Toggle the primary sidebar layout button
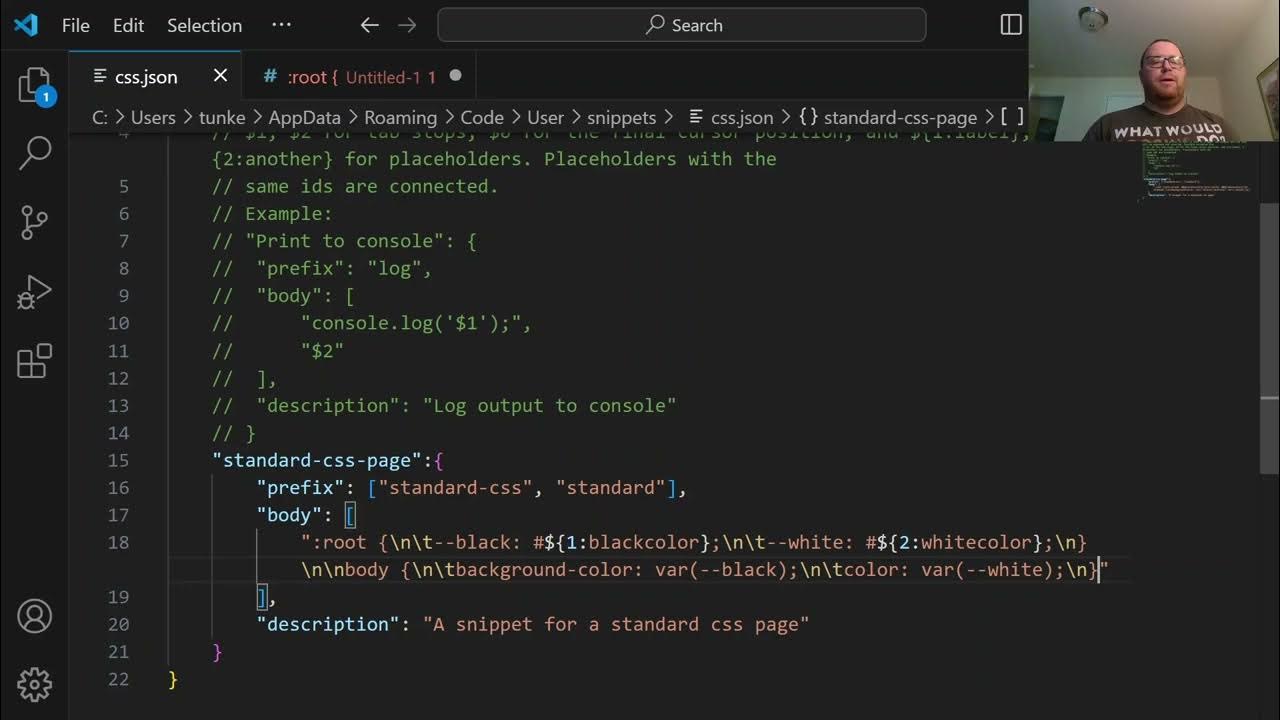The width and height of the screenshot is (1280, 720). click(1011, 25)
